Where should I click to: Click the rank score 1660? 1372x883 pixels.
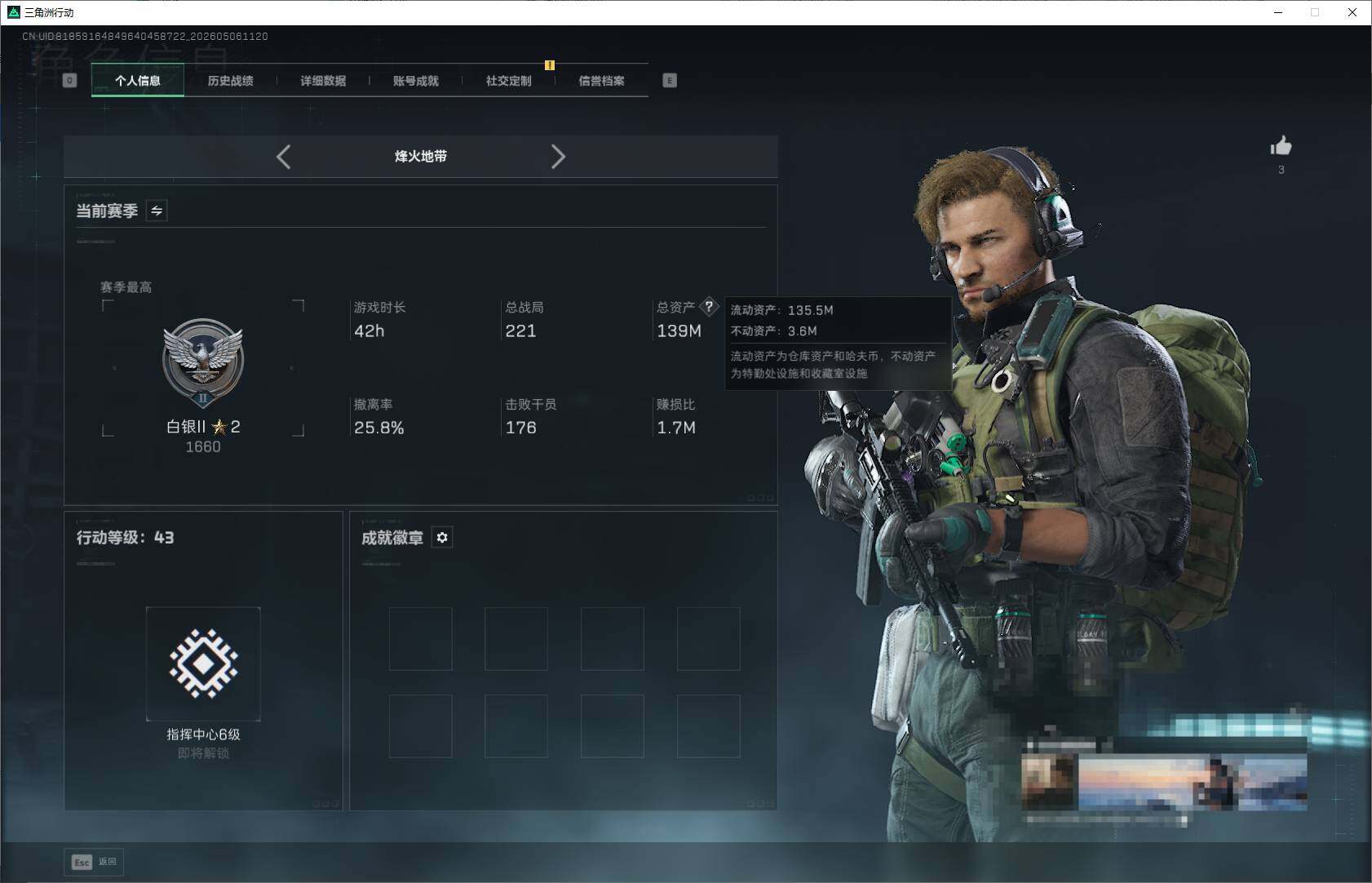(203, 447)
